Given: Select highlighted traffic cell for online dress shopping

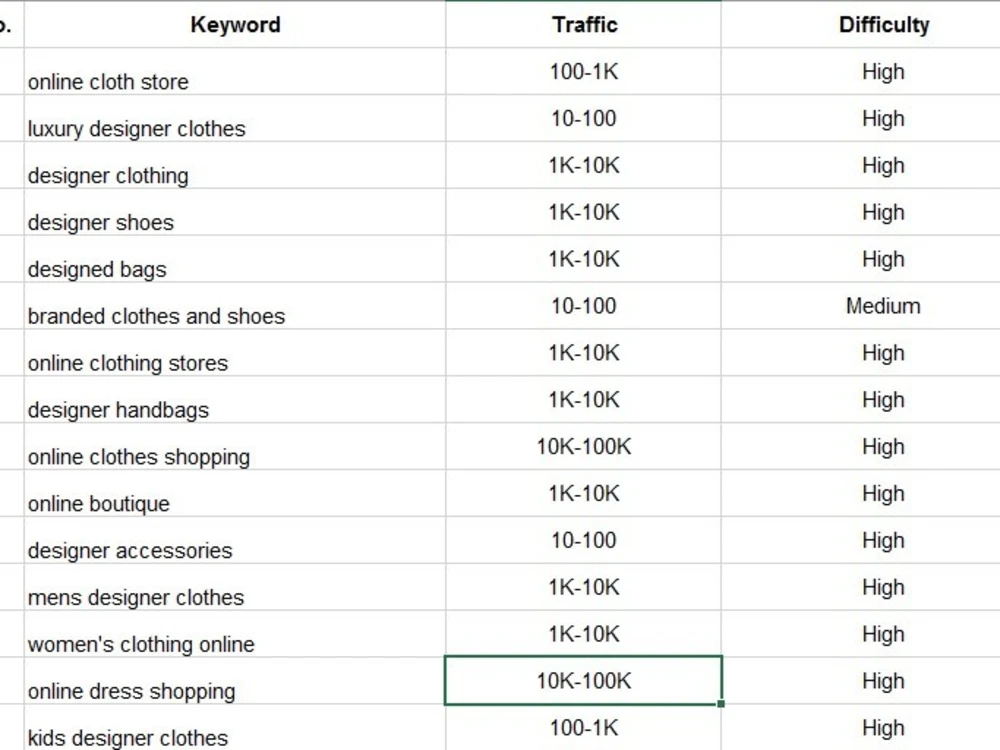Looking at the screenshot, I should [x=584, y=680].
